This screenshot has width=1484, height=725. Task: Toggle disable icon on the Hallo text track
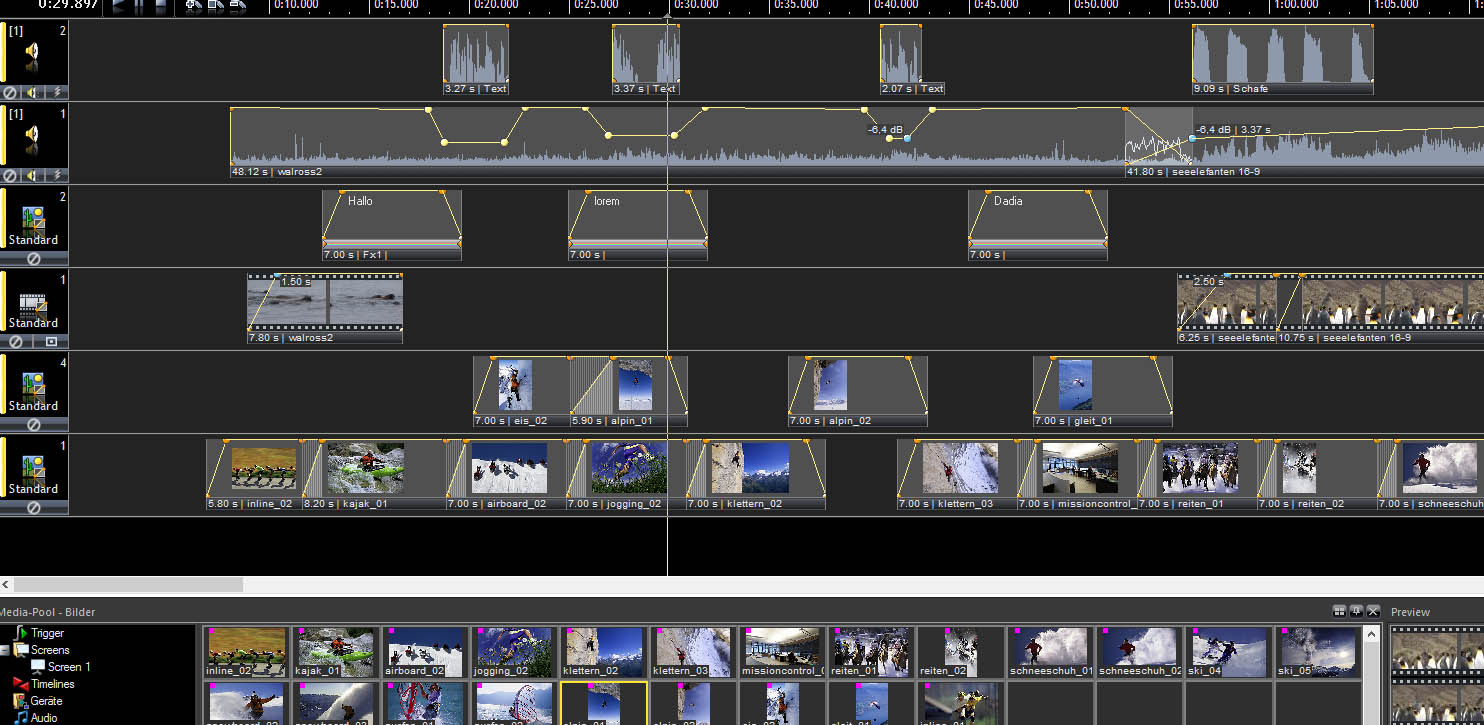pos(33,258)
